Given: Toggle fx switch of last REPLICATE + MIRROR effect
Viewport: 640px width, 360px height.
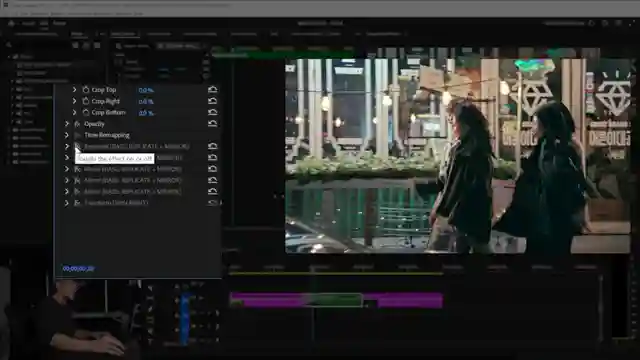Looking at the screenshot, I should coord(77,191).
